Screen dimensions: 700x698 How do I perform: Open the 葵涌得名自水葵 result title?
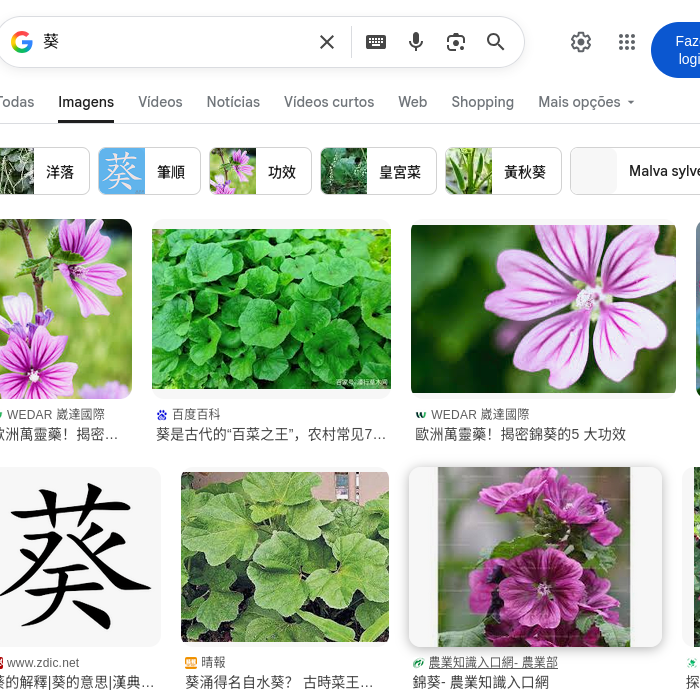pos(279,682)
